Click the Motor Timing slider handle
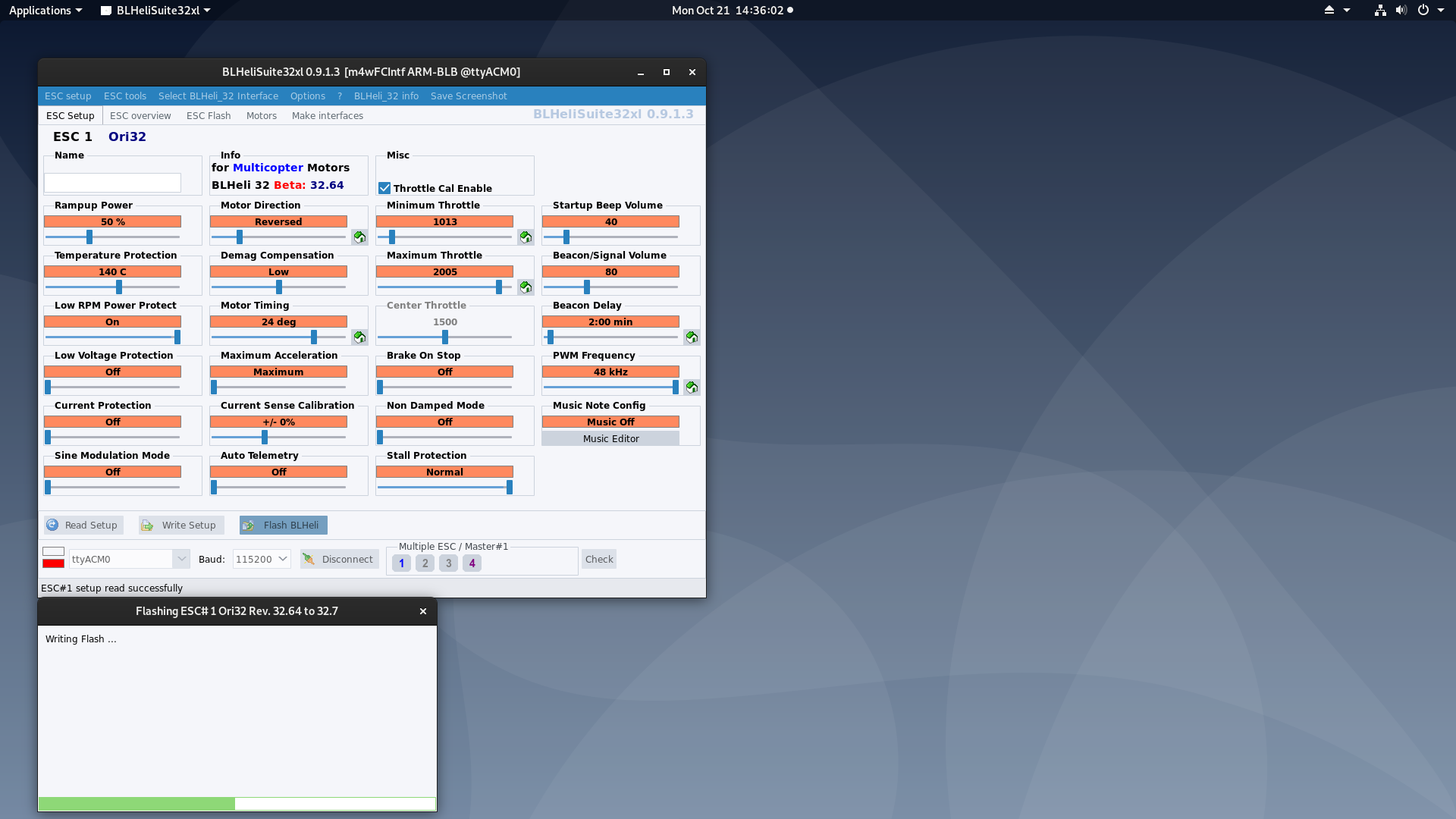This screenshot has height=819, width=1456. click(x=314, y=337)
